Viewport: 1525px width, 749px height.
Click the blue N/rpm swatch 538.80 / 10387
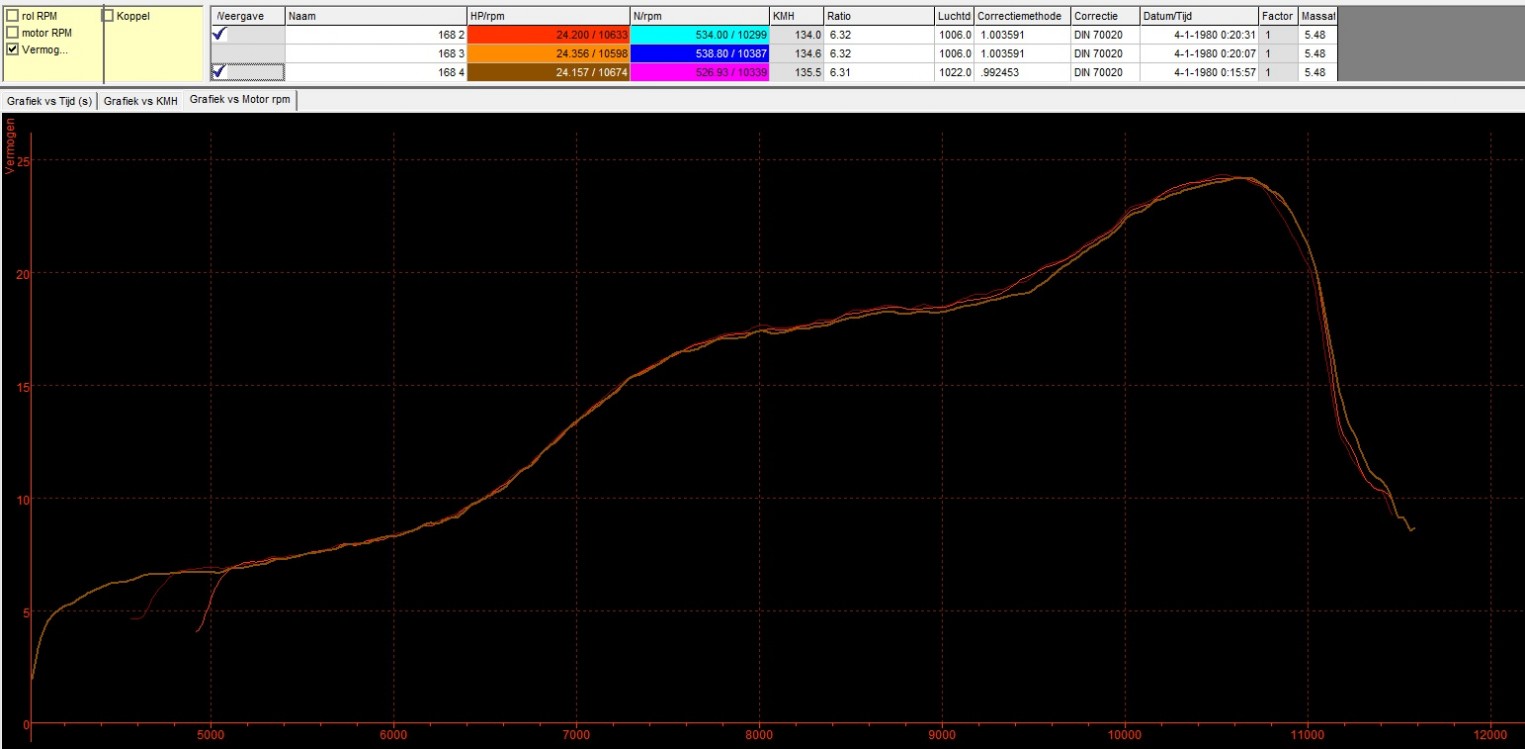[x=700, y=53]
